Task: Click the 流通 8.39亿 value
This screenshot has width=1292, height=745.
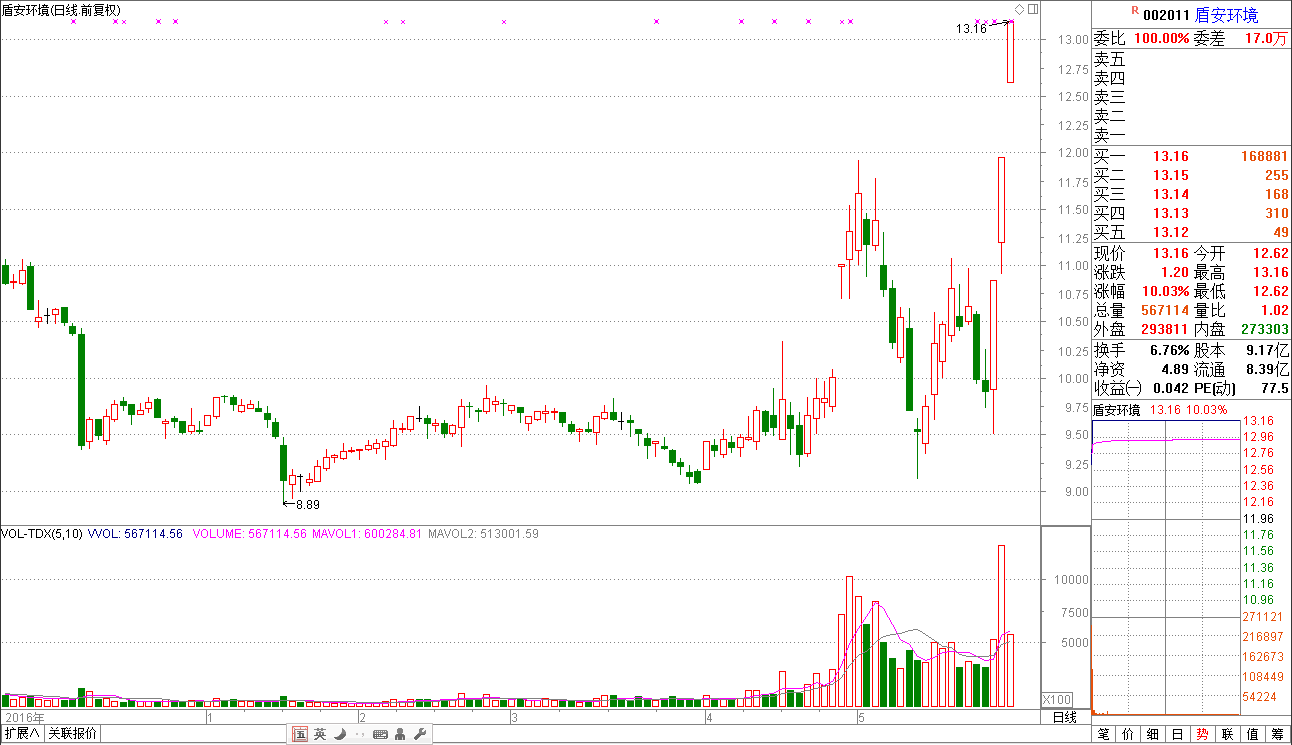Action: point(1268,370)
